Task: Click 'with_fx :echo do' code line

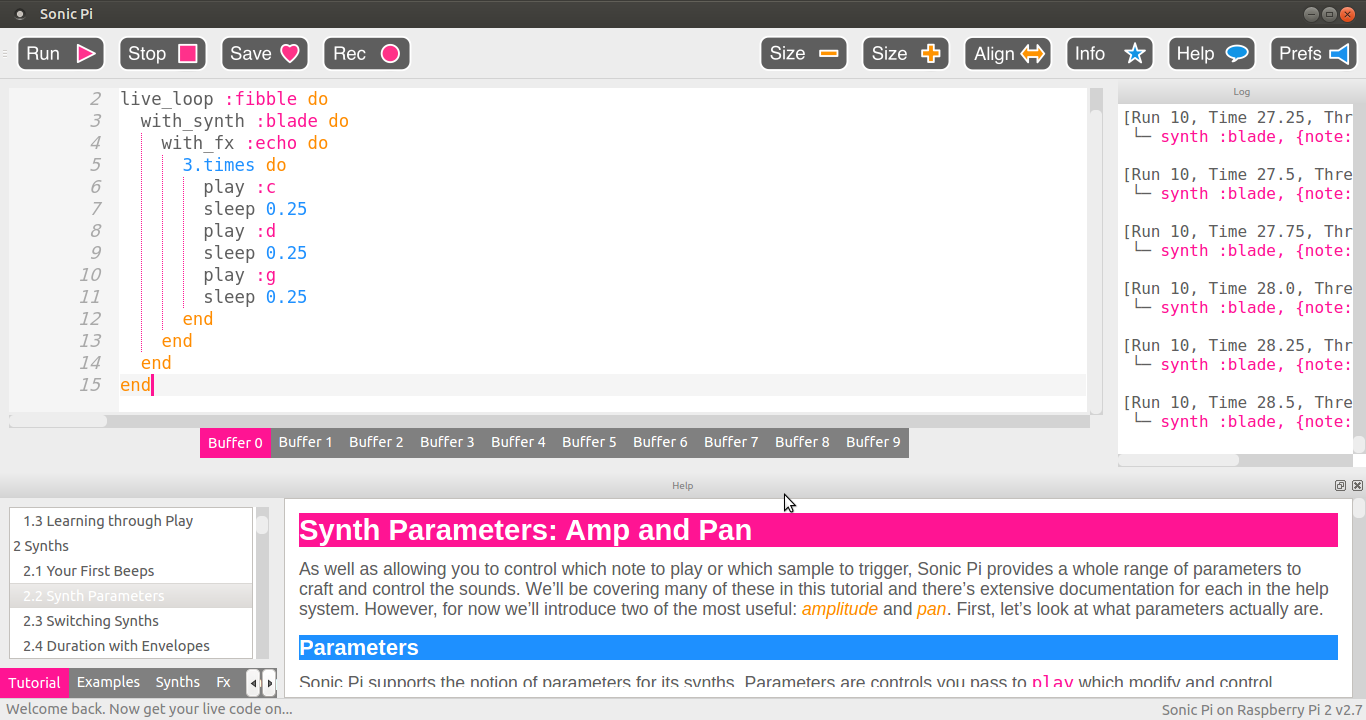Action: [244, 143]
